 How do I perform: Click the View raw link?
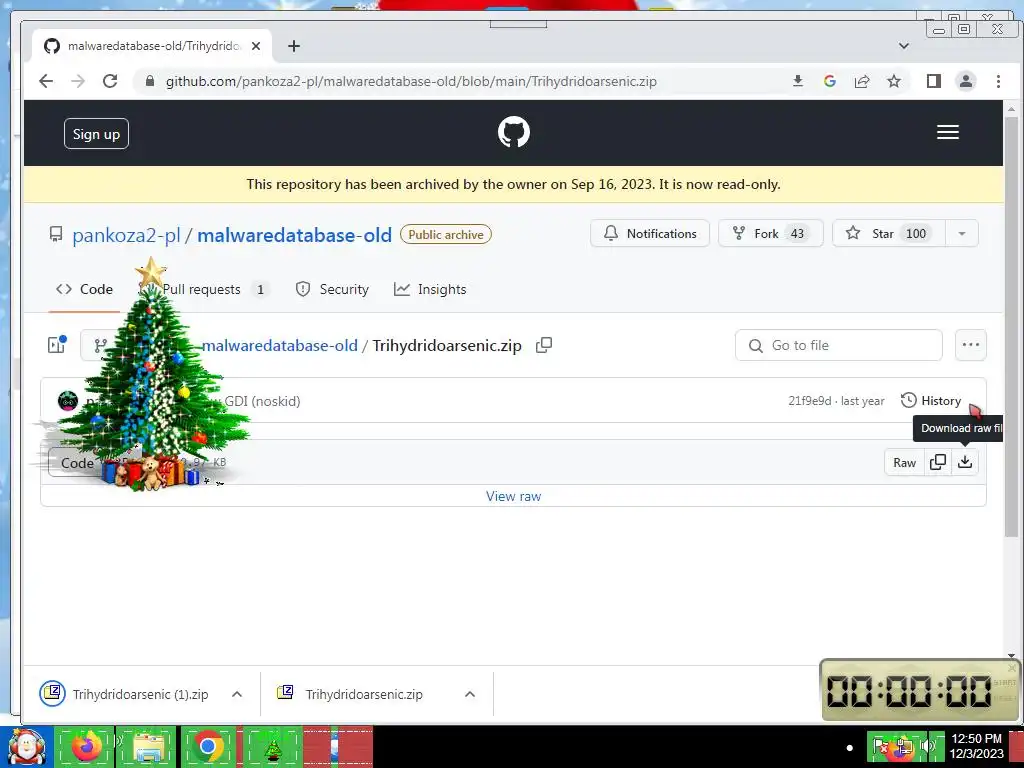513,496
